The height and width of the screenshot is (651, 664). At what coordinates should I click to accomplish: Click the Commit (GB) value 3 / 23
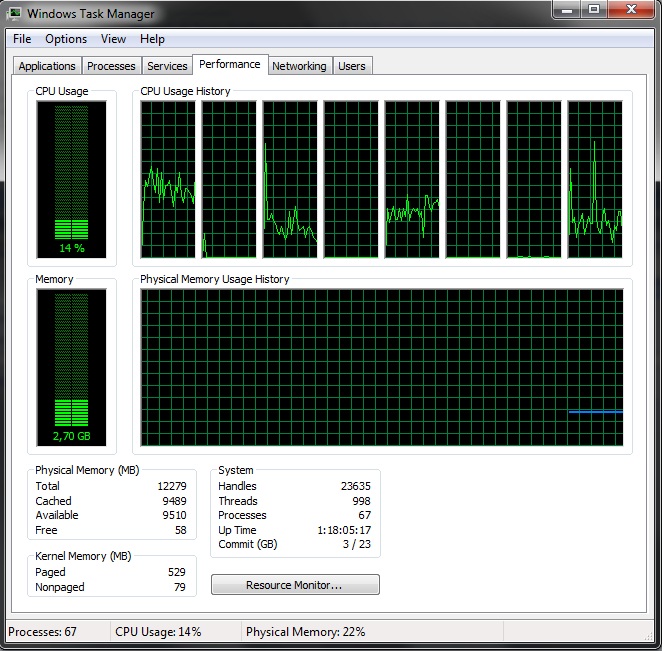pyautogui.click(x=357, y=544)
